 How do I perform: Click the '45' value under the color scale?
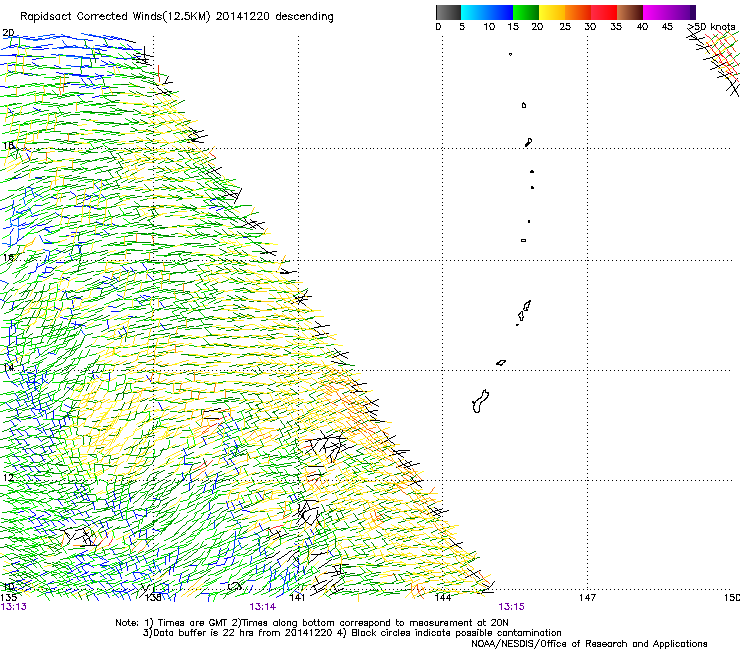(x=667, y=27)
